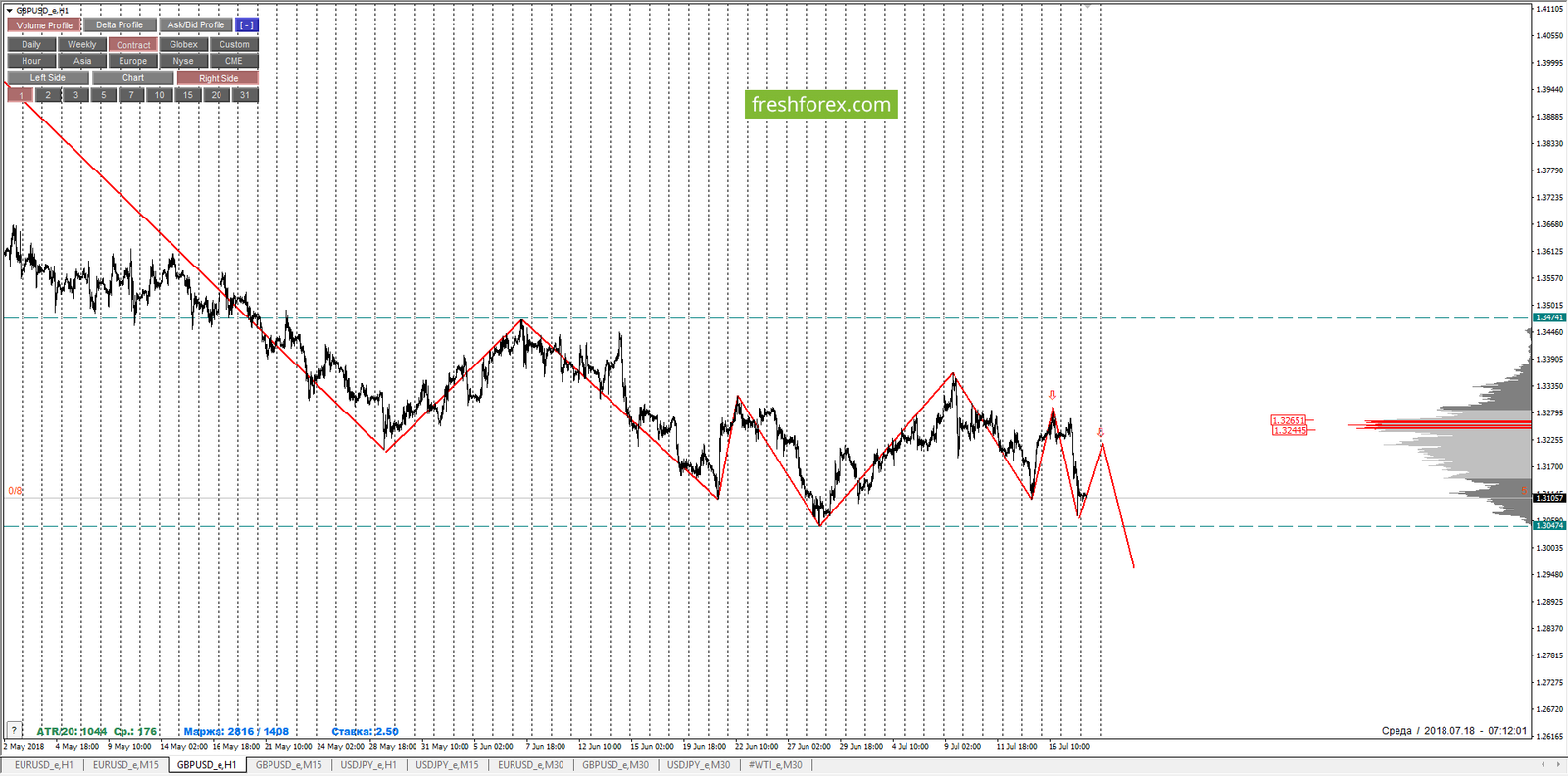Switch to EURUSD_e,M30 chart tab
Viewport: 1568px width, 776px height.
[x=530, y=765]
